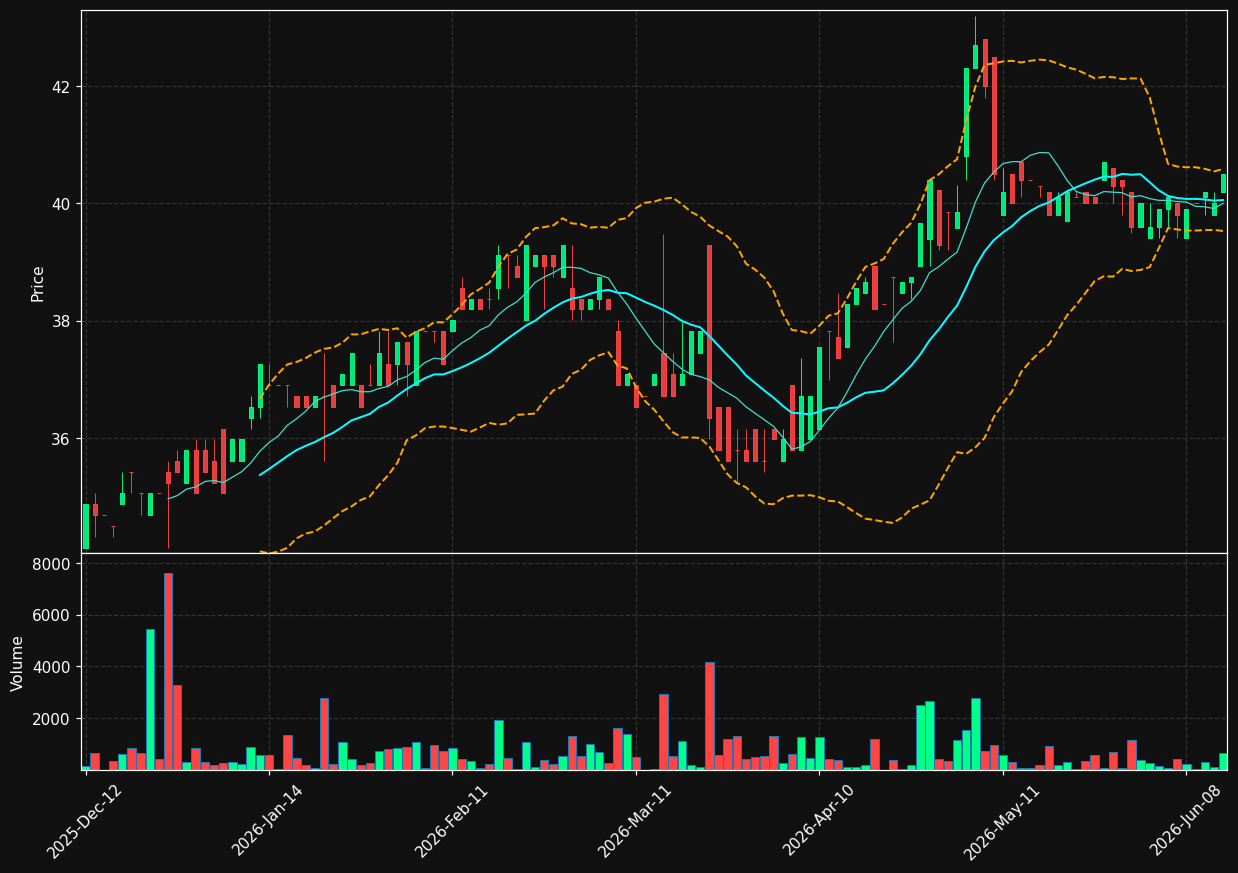Image resolution: width=1238 pixels, height=873 pixels.
Task: Click the 38 price axis value
Action: click(61, 322)
